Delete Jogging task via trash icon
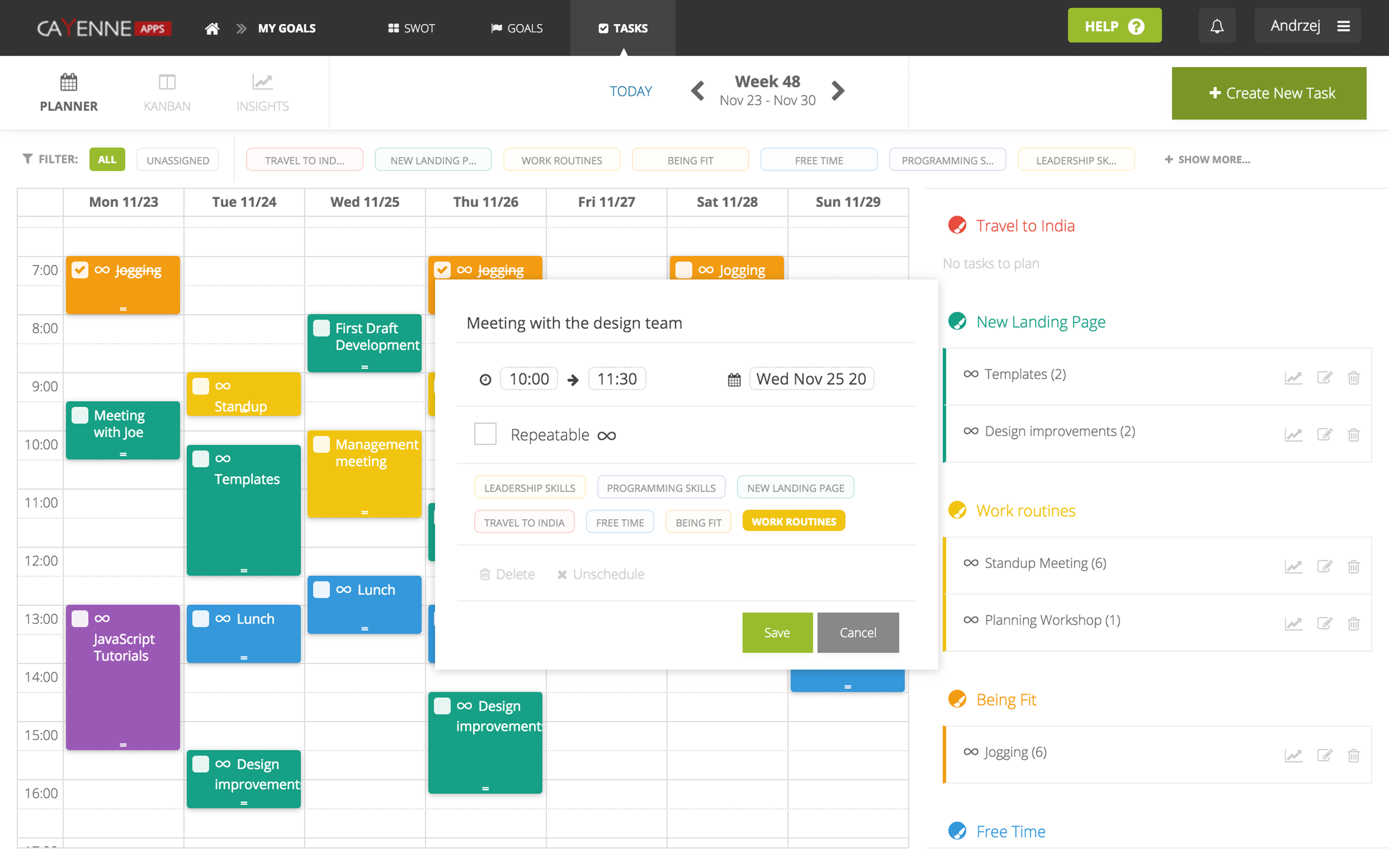This screenshot has height=868, width=1389. 1353,755
